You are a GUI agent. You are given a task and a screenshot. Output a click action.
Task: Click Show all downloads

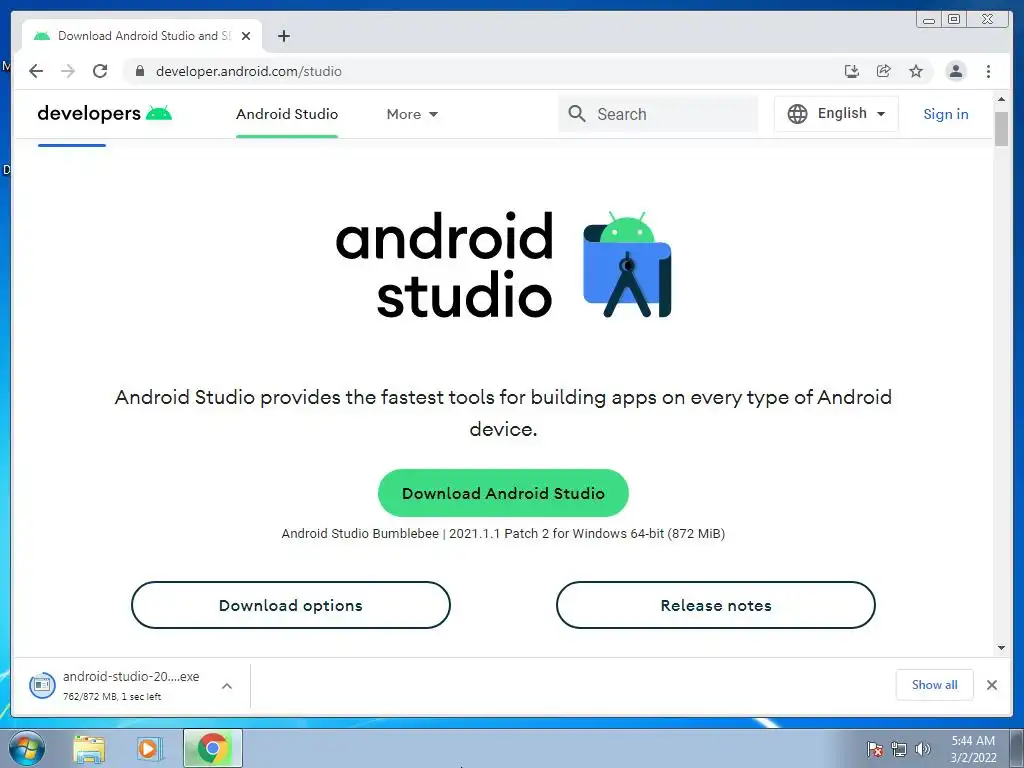point(935,685)
